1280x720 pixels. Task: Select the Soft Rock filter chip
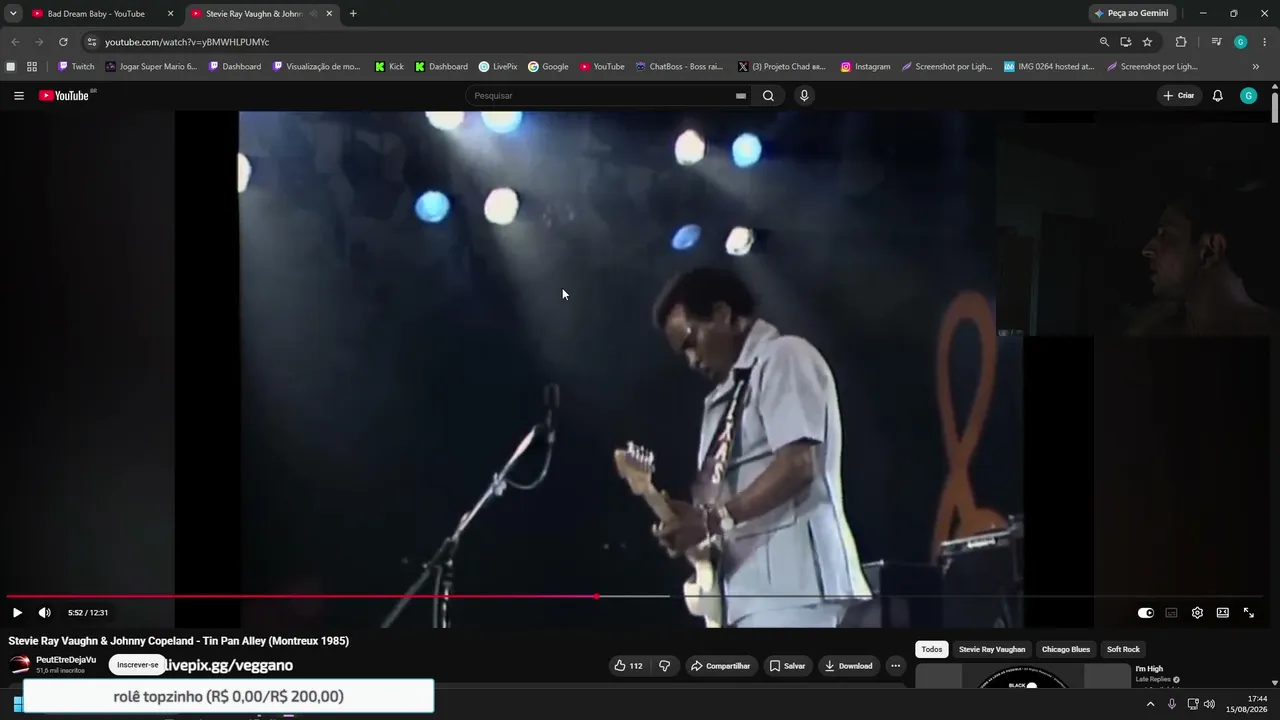tap(1123, 650)
